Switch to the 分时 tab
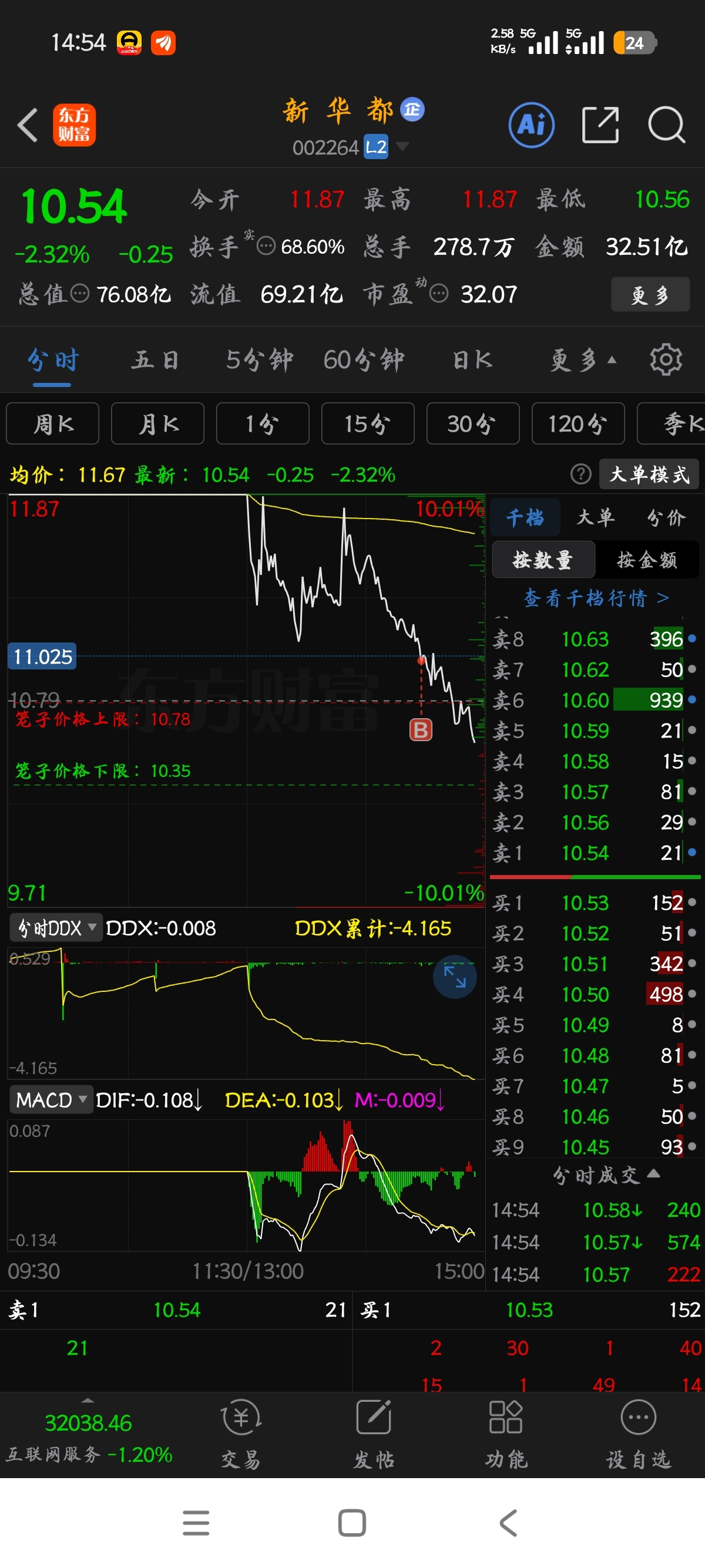The height and width of the screenshot is (1568, 705). (53, 360)
